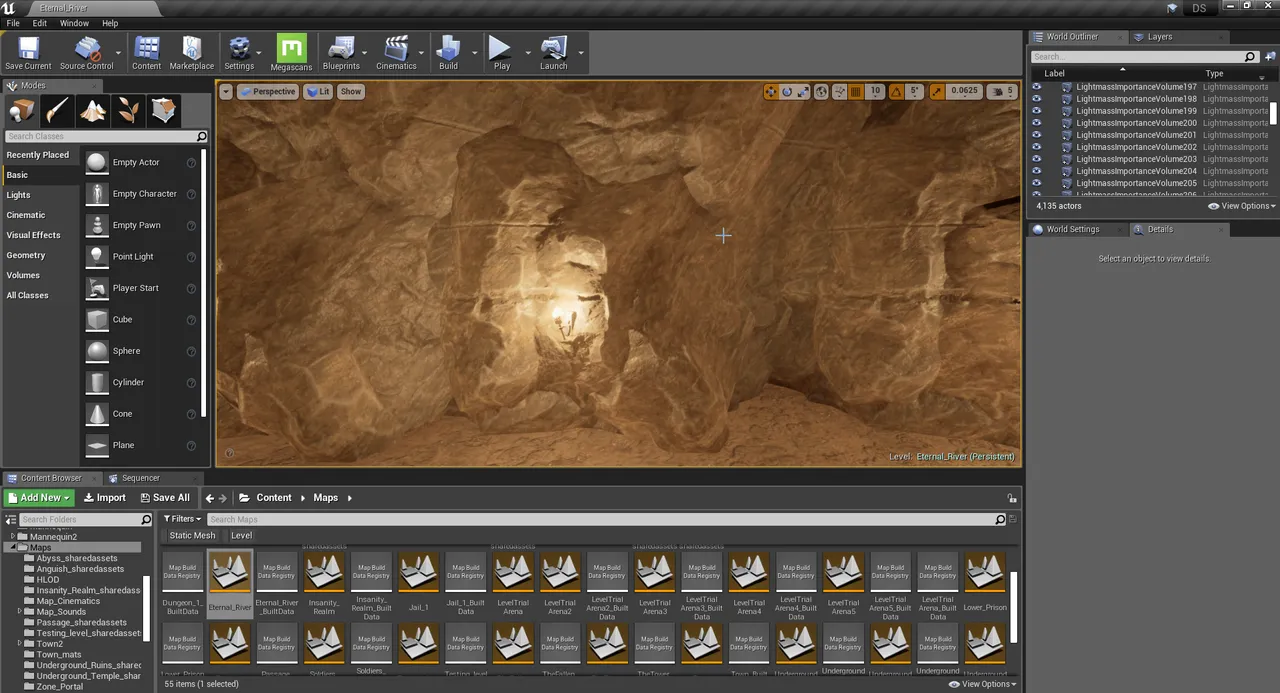
Task: Select the translate gizmo tool in viewport
Action: (x=771, y=91)
